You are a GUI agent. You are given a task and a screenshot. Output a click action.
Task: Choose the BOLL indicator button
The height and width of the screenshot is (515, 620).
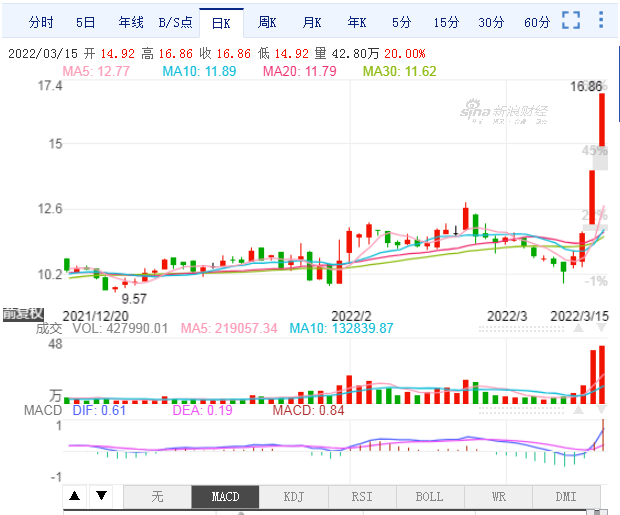click(430, 496)
